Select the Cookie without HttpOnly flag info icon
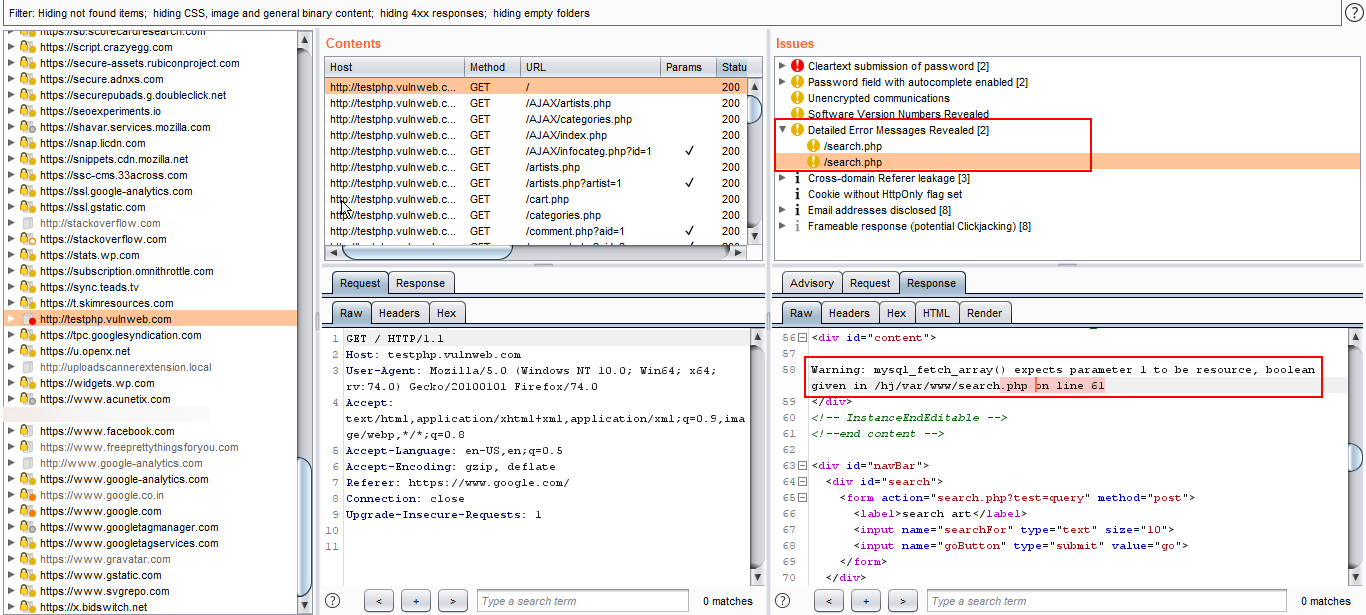The height and width of the screenshot is (615, 1366). (797, 194)
